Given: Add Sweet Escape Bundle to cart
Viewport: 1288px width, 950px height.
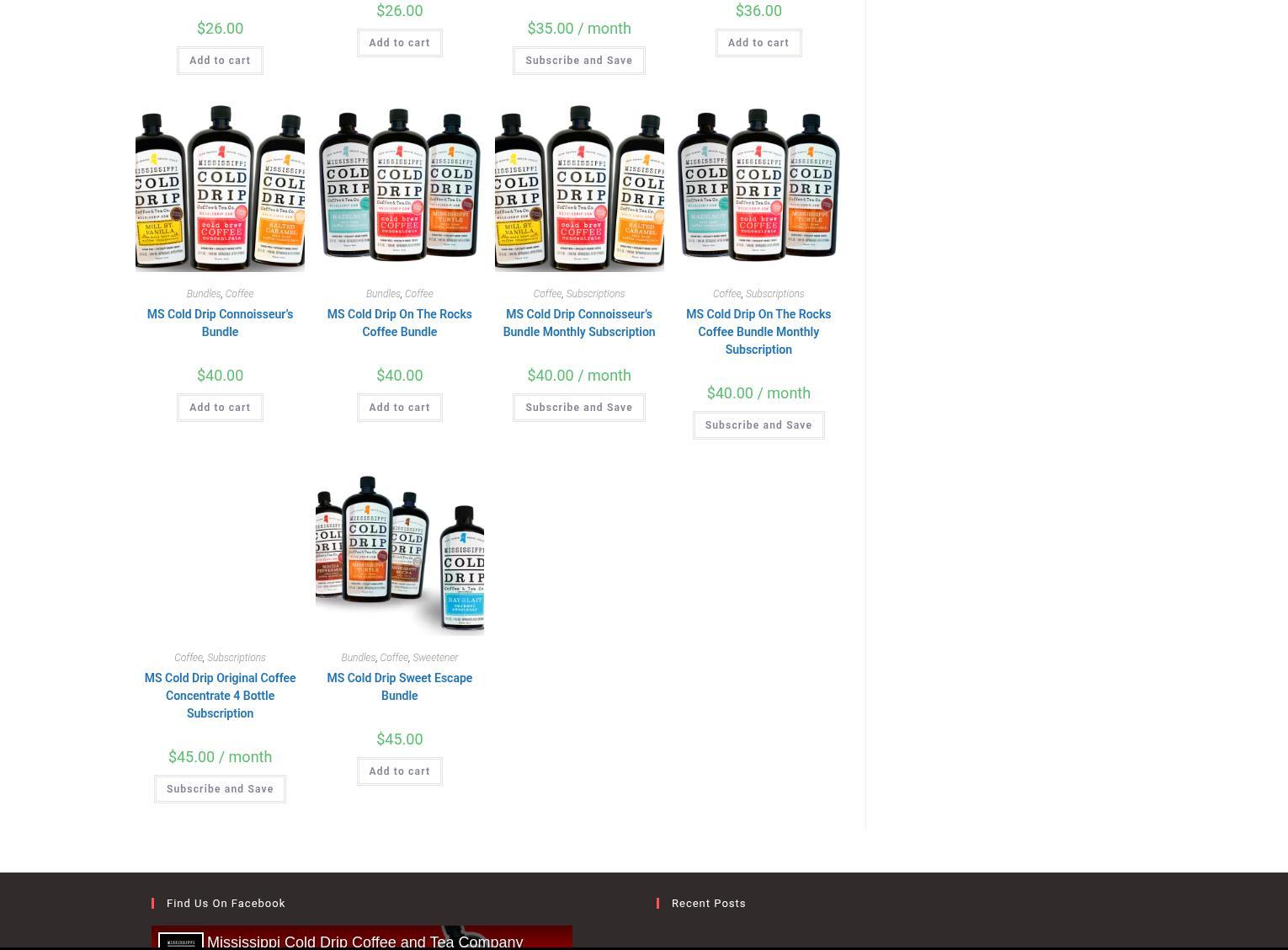Looking at the screenshot, I should (x=399, y=771).
